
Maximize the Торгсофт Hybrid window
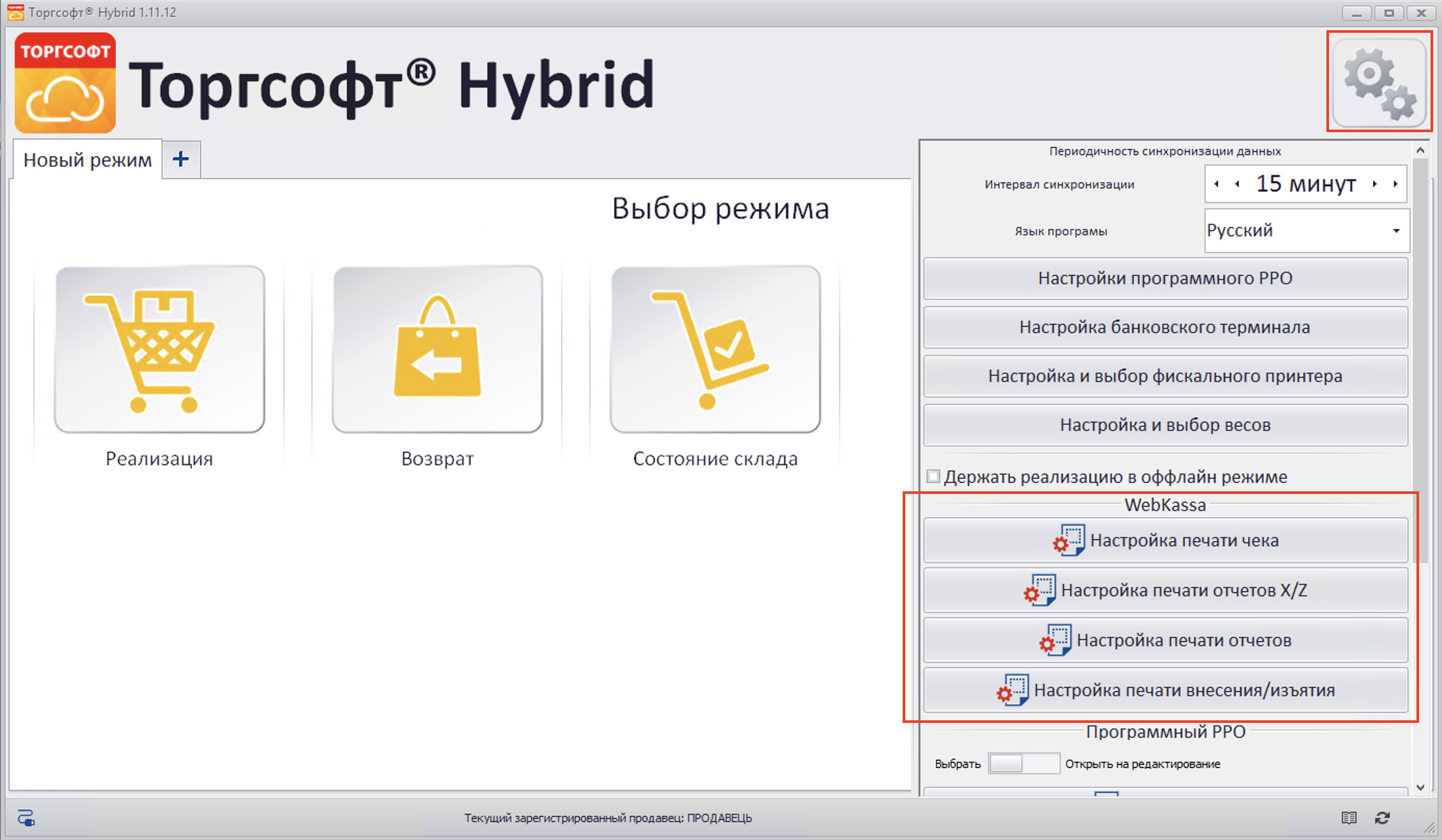pyautogui.click(x=1389, y=12)
